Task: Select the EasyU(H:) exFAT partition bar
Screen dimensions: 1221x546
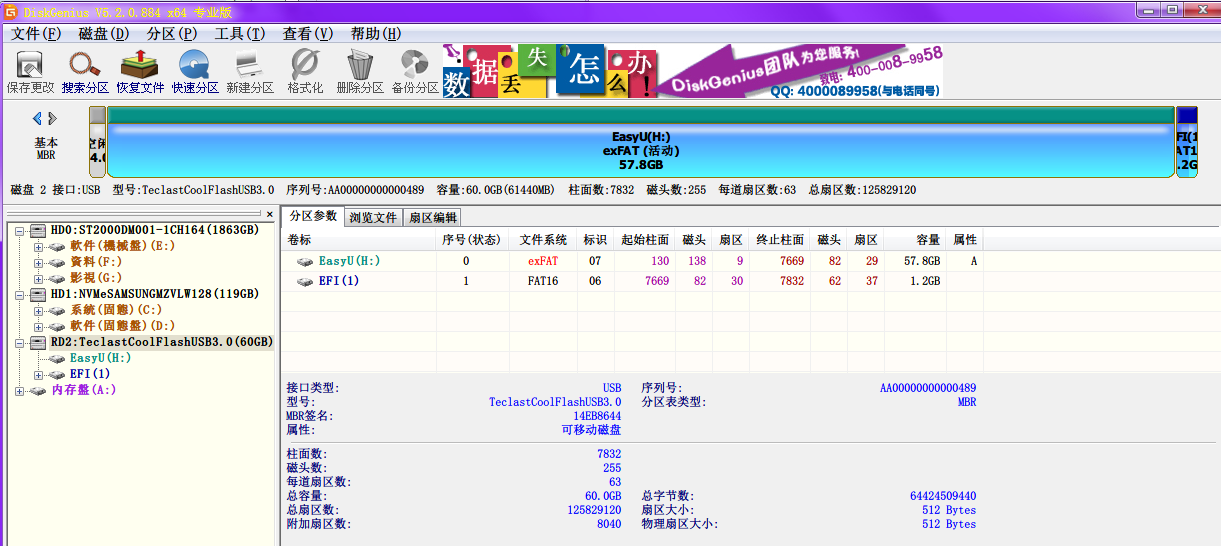Action: coord(641,143)
